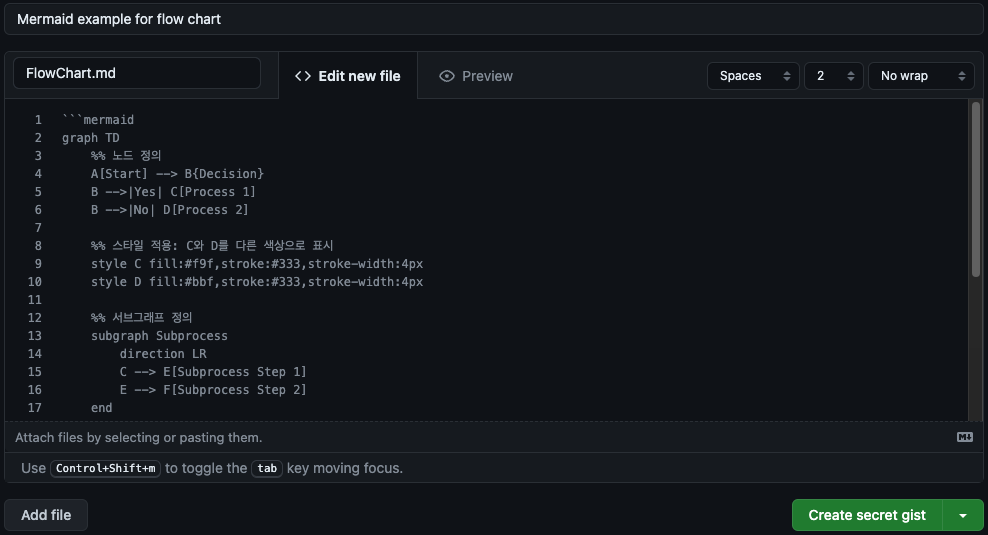The width and height of the screenshot is (988, 535).
Task: Click the 'style C fill:#f9f' line
Action: (x=257, y=264)
